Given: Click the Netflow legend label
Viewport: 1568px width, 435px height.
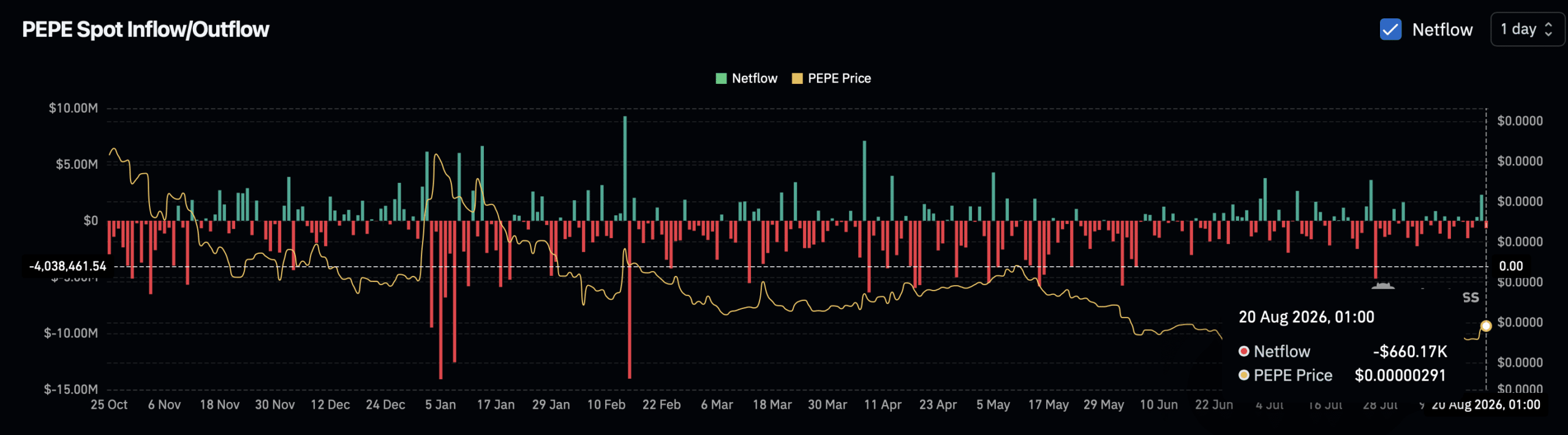Looking at the screenshot, I should point(754,78).
